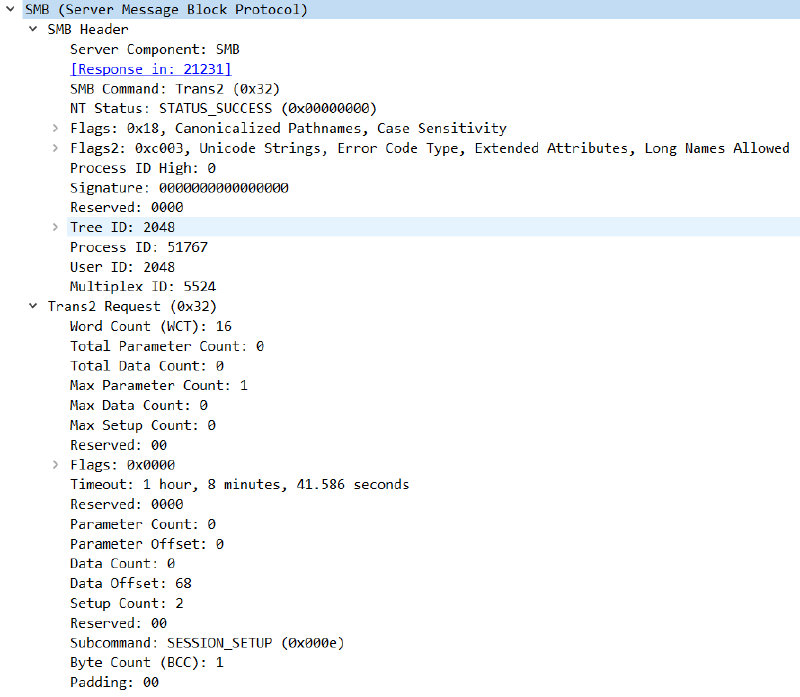Image resolution: width=800 pixels, height=697 pixels.
Task: Select the Timeout field row
Action: coord(239,485)
